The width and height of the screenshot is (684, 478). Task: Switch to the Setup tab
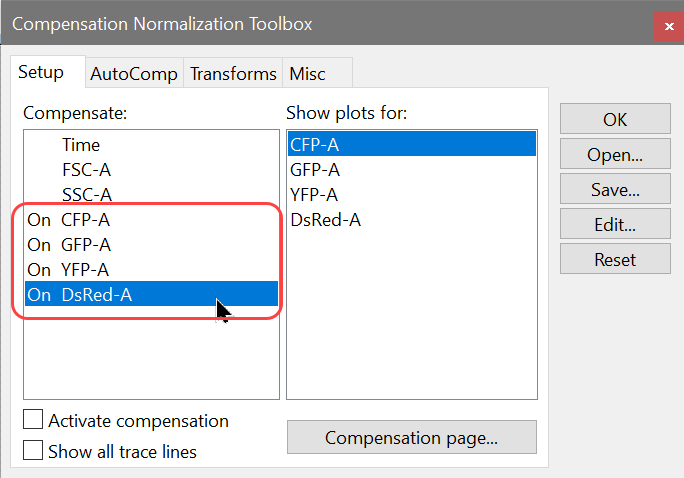pos(41,72)
